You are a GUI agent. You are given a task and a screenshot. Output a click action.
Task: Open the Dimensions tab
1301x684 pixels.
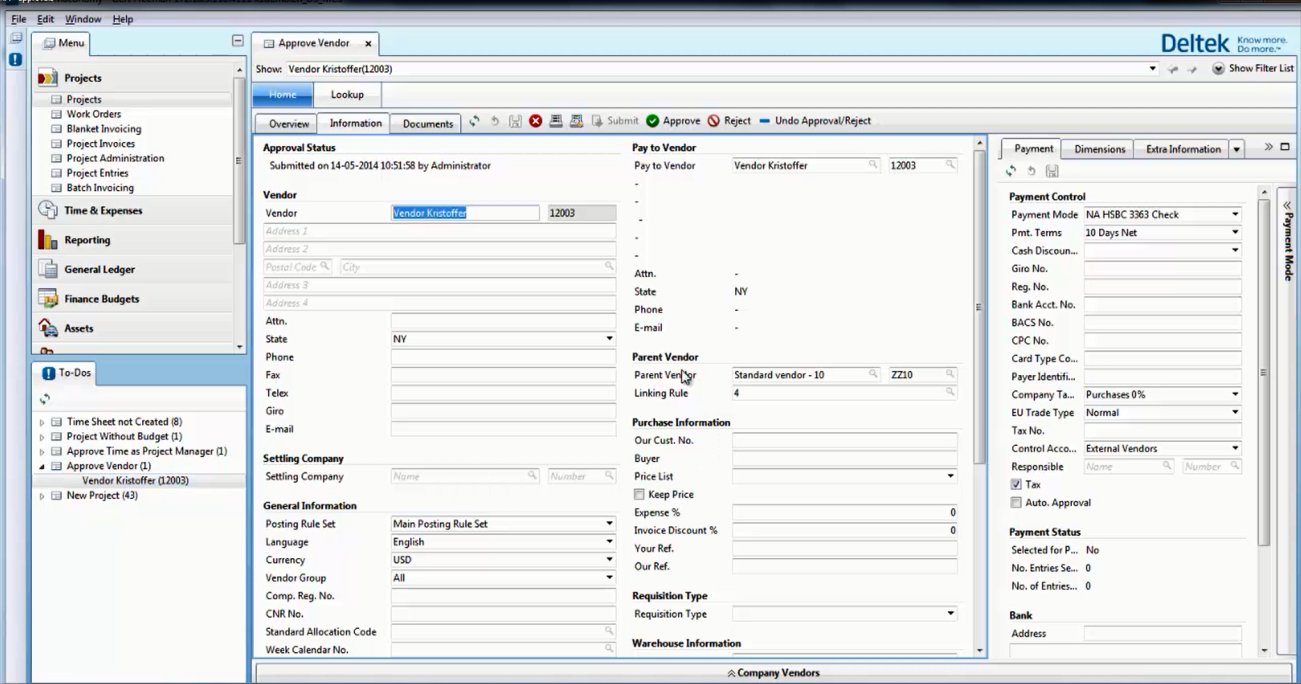1099,149
